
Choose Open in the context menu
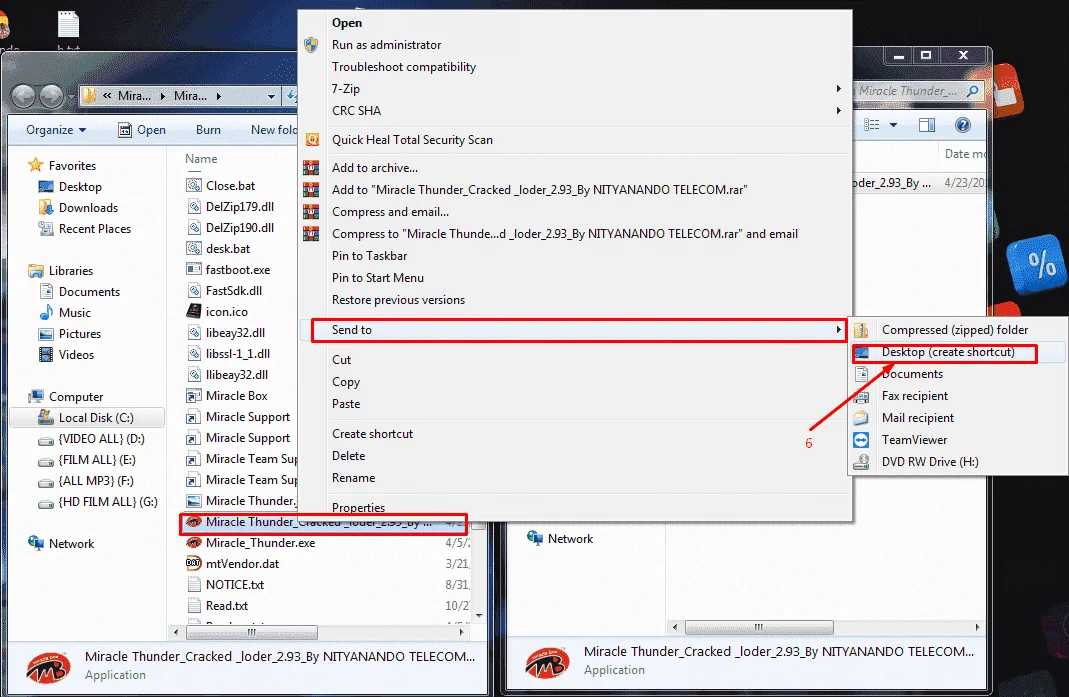(576, 23)
